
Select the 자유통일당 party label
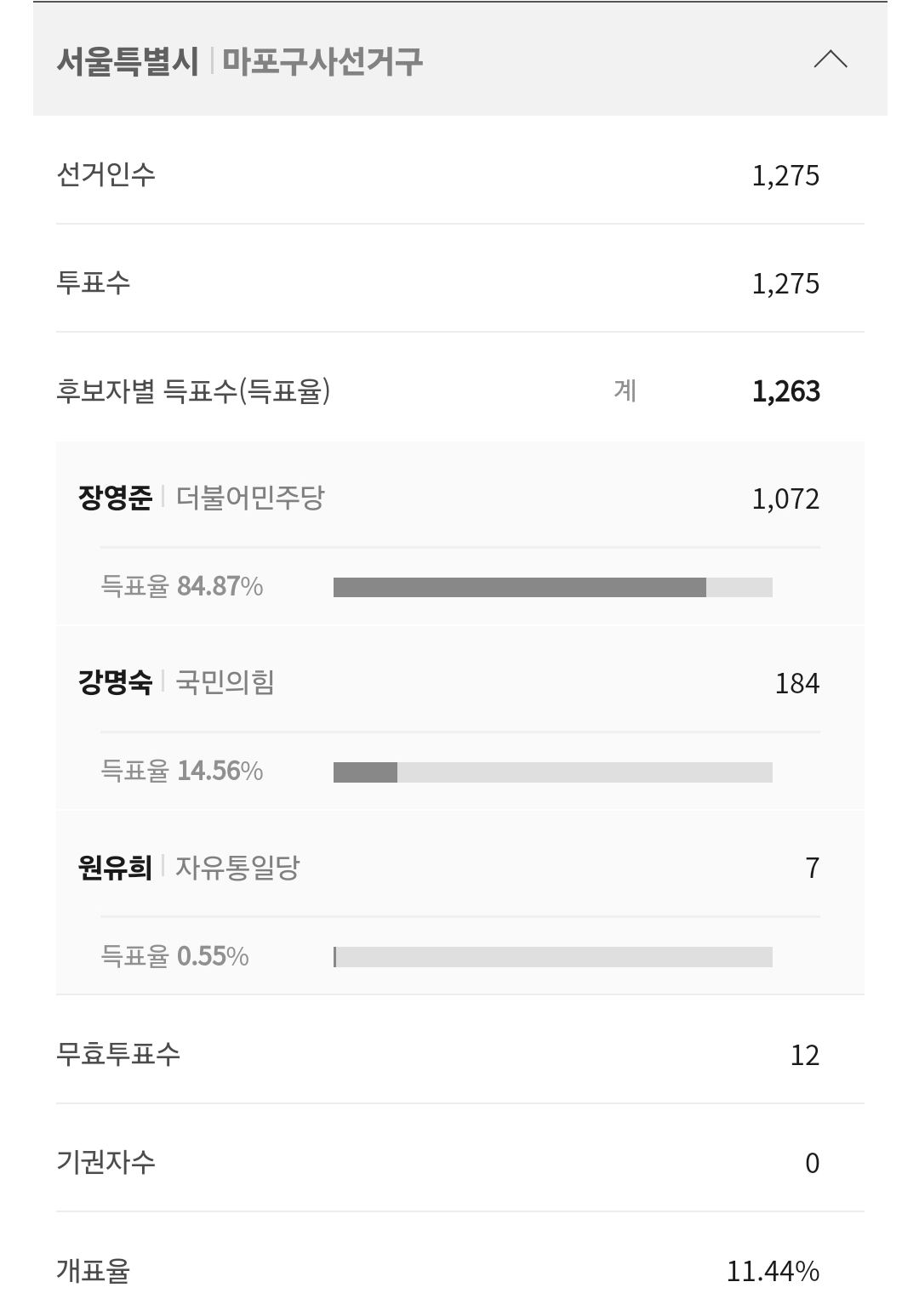click(x=237, y=868)
